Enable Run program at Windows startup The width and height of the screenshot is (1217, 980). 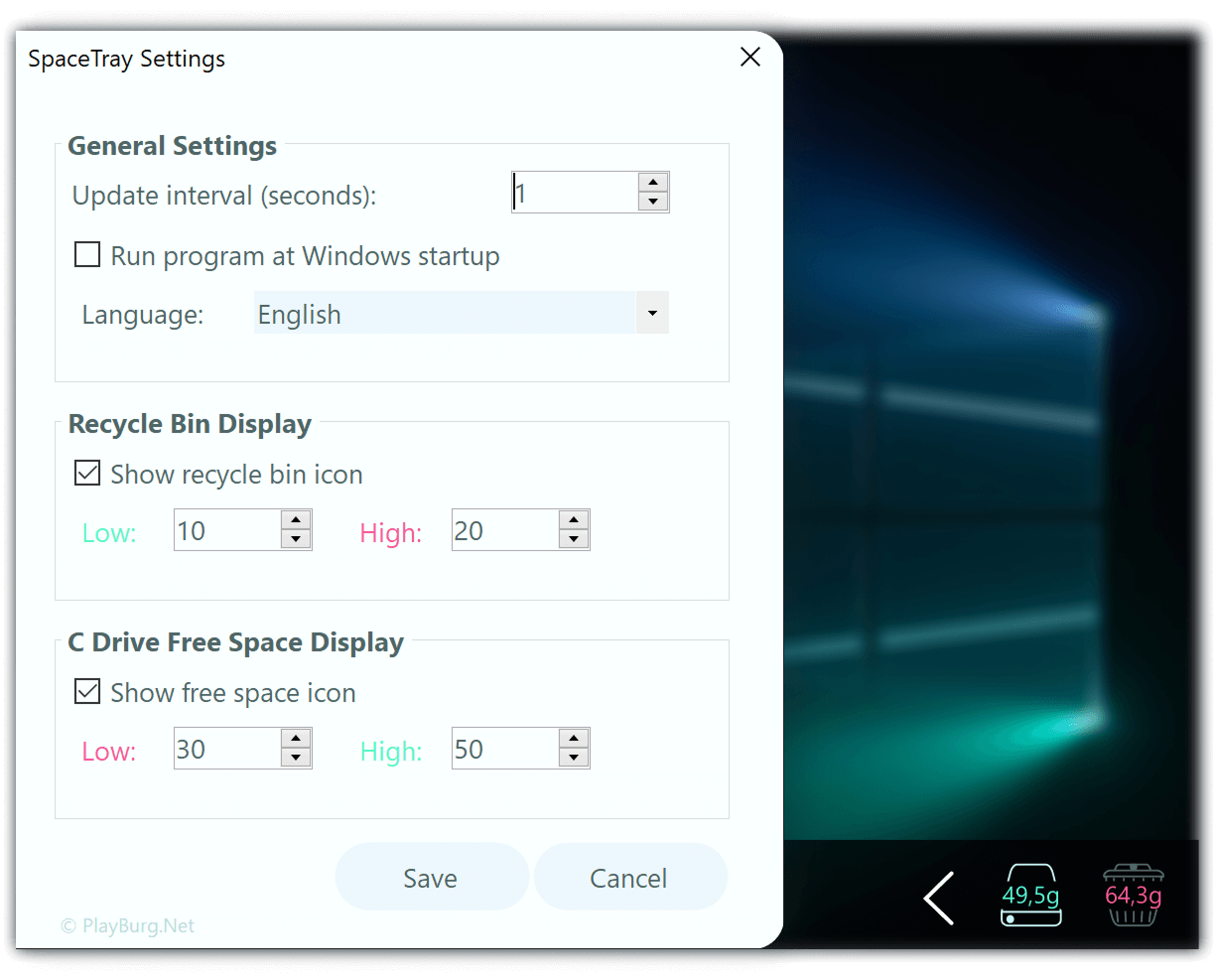point(86,254)
